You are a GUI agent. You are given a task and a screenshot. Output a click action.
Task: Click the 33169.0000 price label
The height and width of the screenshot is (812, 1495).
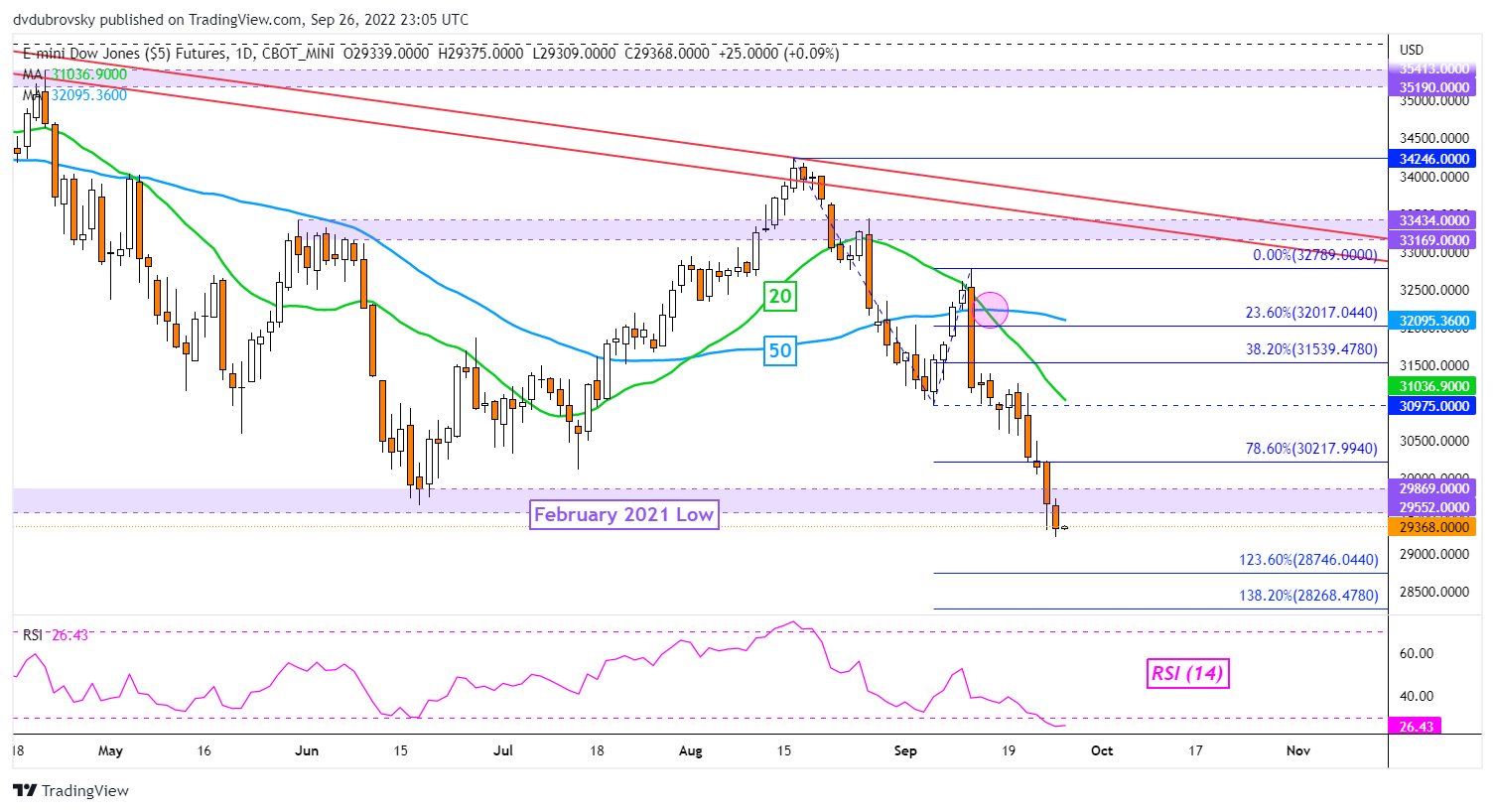1434,240
